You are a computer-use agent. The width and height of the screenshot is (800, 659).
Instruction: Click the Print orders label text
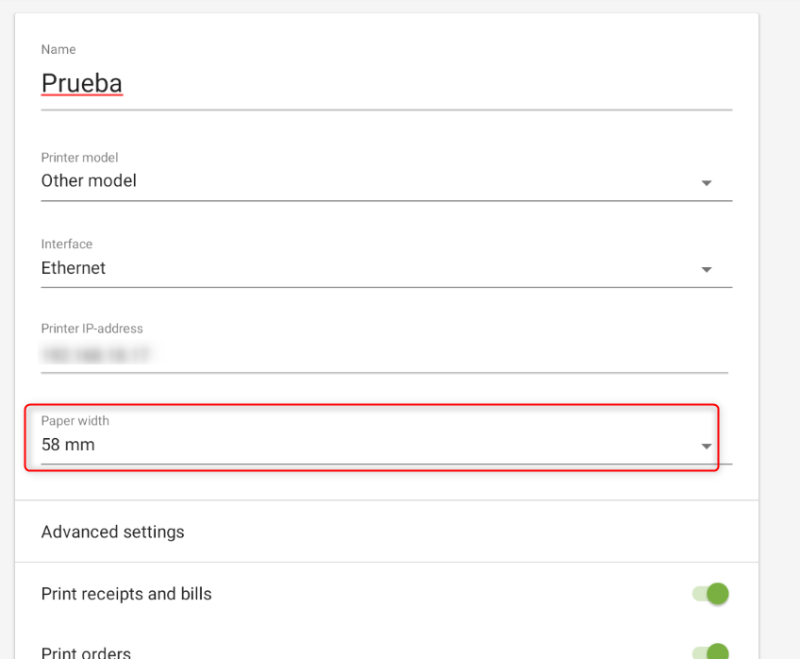point(86,653)
